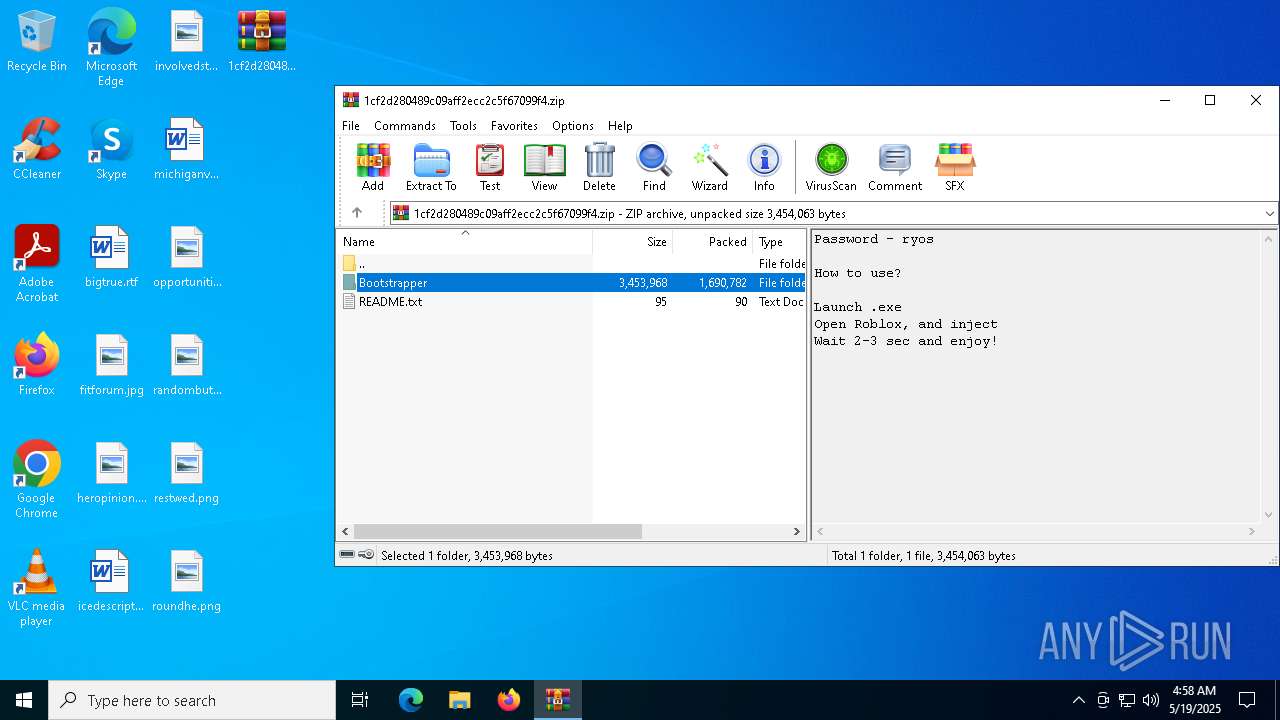The image size is (1280, 720).
Task: Open the Recycle Bin desktop icon
Action: pos(37,42)
